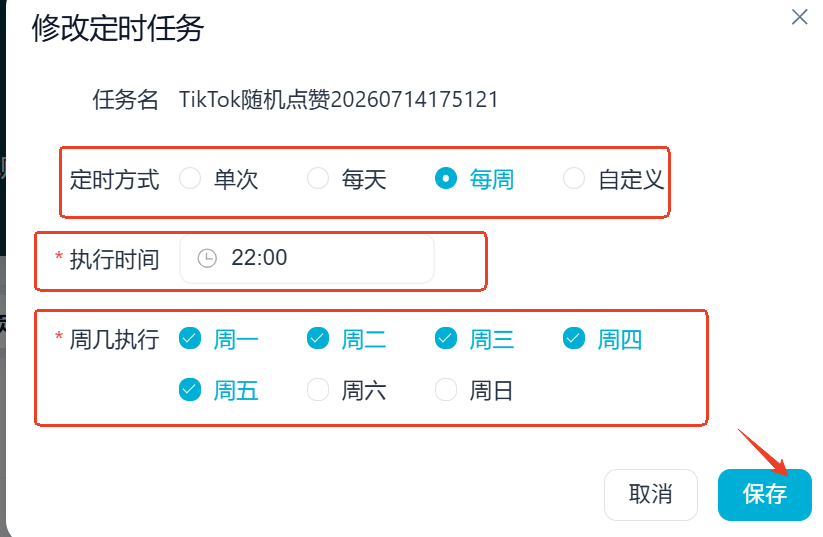Viewport: 823px width, 537px height.
Task: Close the modify scheduled task dialog
Action: 799,17
